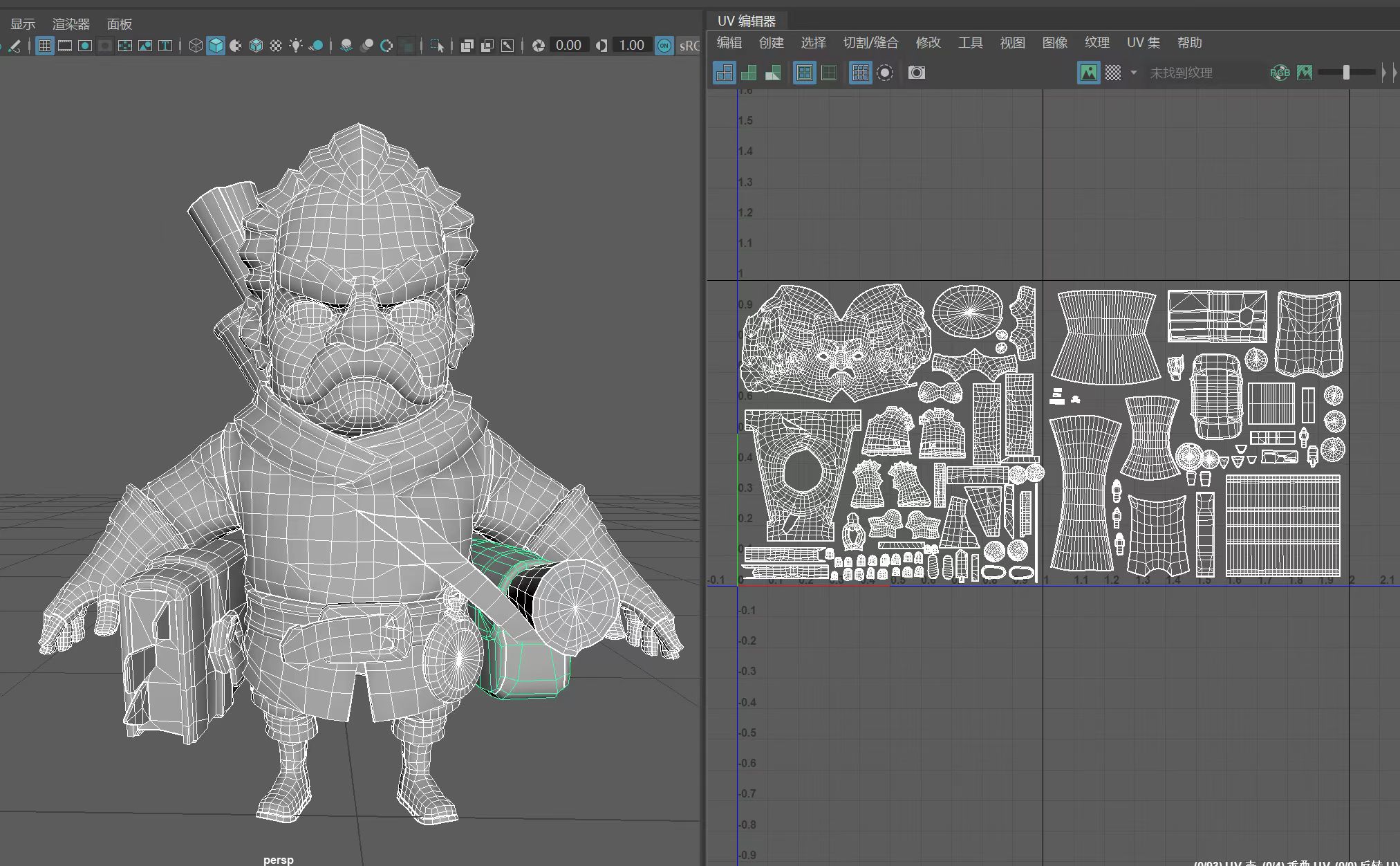1400x866 pixels.
Task: Open the 面板 viewport menu
Action: pyautogui.click(x=119, y=24)
